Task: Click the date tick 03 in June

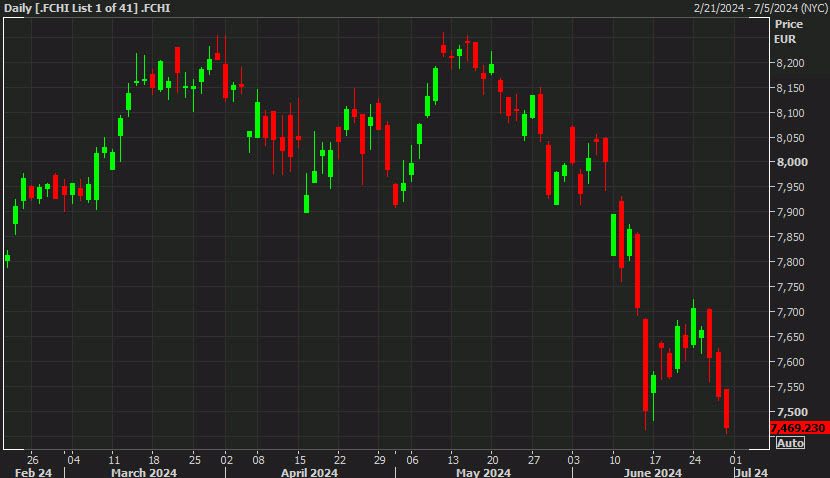Action: [x=574, y=460]
